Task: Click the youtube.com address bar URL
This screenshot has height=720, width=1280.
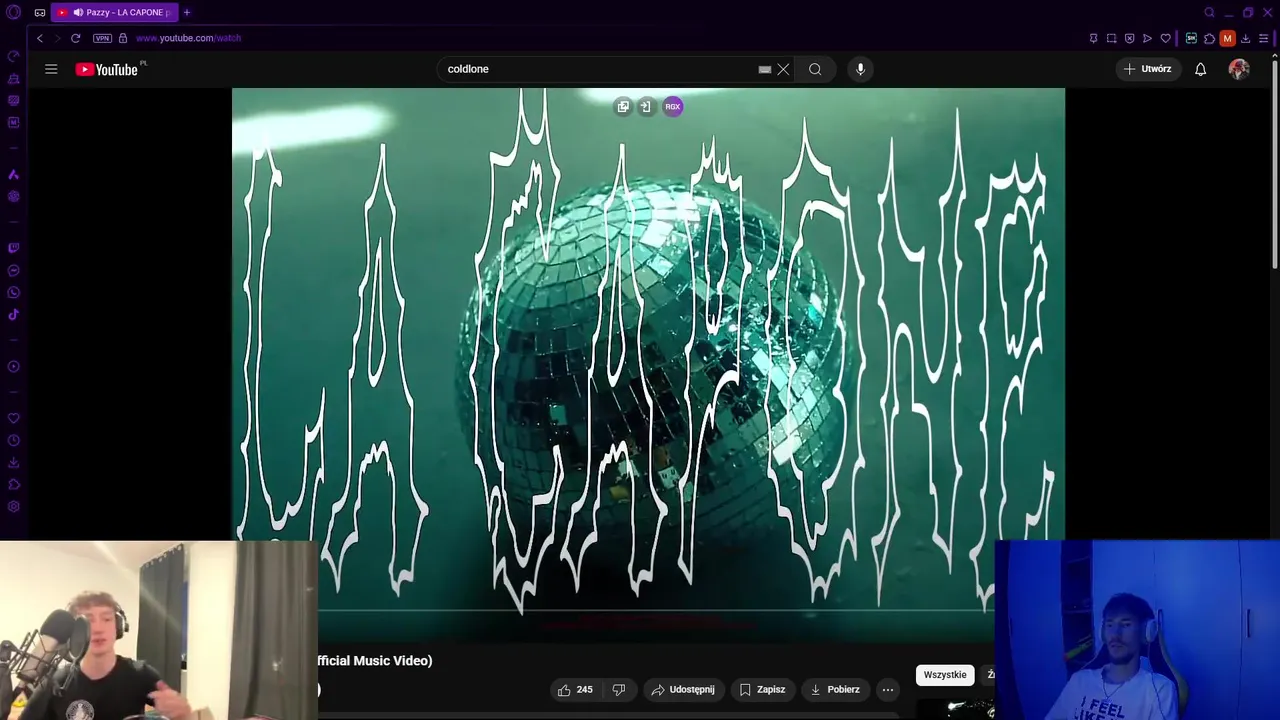Action: pos(188,38)
